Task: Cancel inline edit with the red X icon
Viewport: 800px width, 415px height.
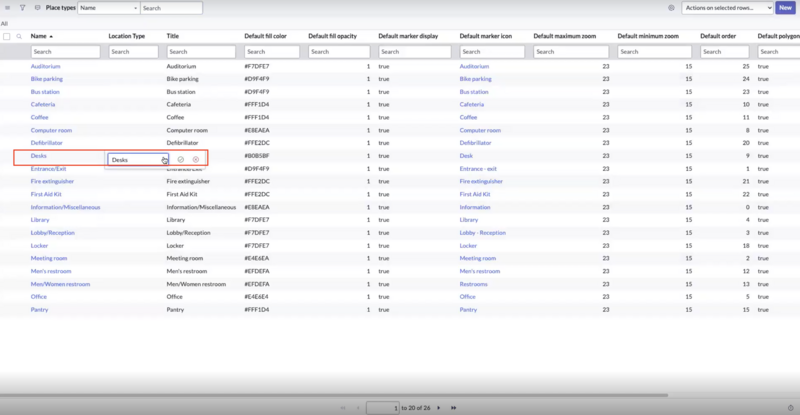Action: [x=196, y=159]
